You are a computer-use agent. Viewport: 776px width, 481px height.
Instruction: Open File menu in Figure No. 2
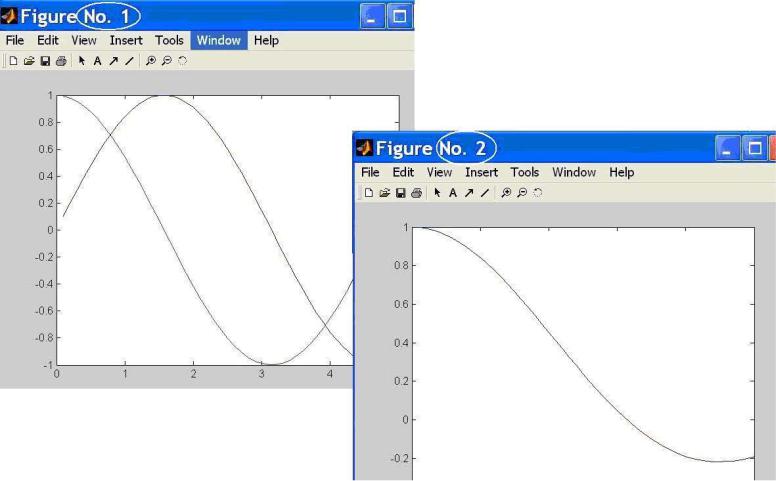370,172
